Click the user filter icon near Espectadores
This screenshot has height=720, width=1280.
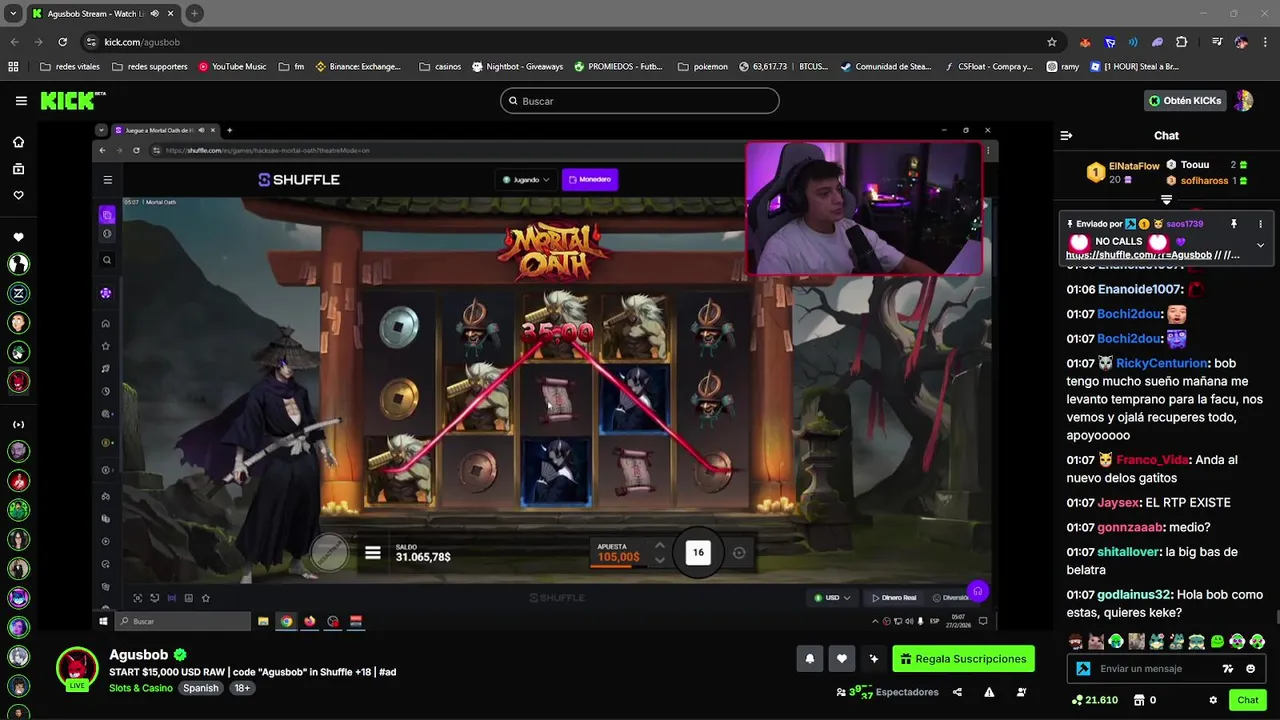coord(1021,692)
